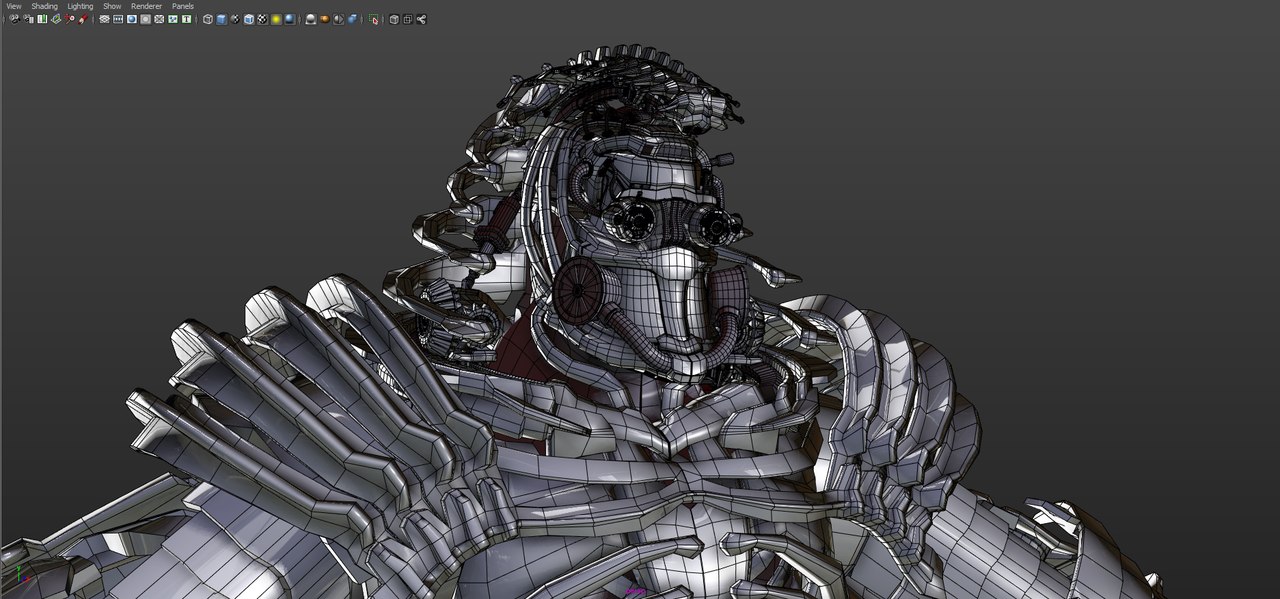Viewport: 1280px width, 599px height.
Task: Toggle the Safe Action icon
Action: [173, 19]
